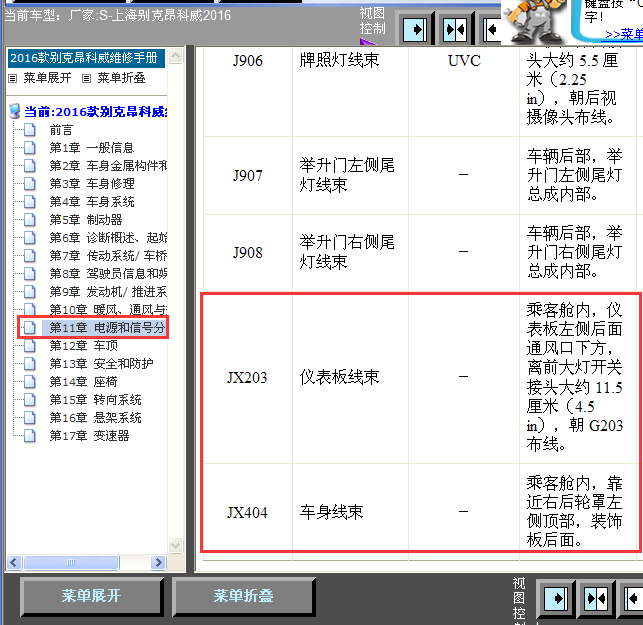Open 第14章 座椅
The width and height of the screenshot is (643, 625).
[x=83, y=382]
